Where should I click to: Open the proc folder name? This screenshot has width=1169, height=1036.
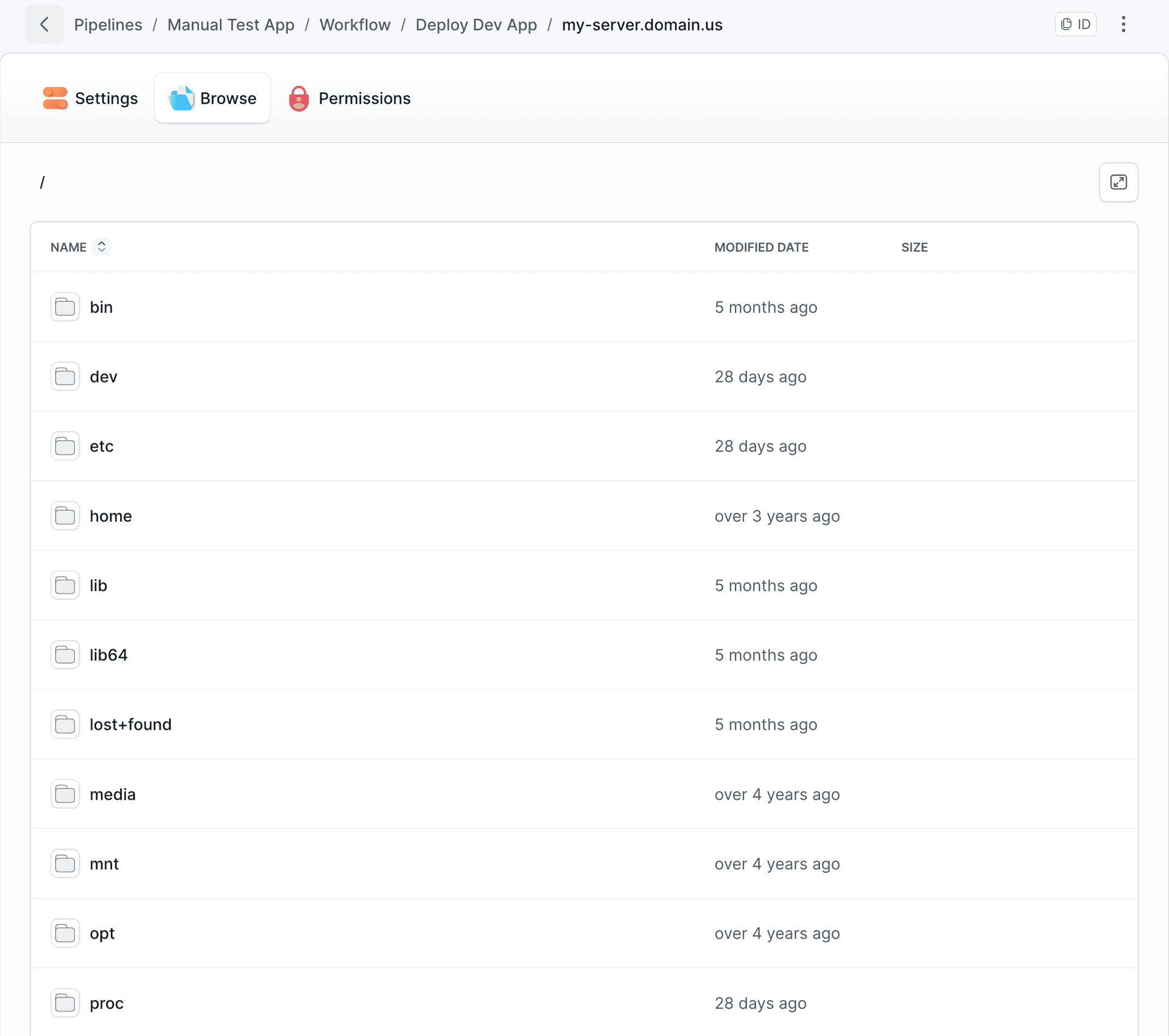tap(107, 1003)
